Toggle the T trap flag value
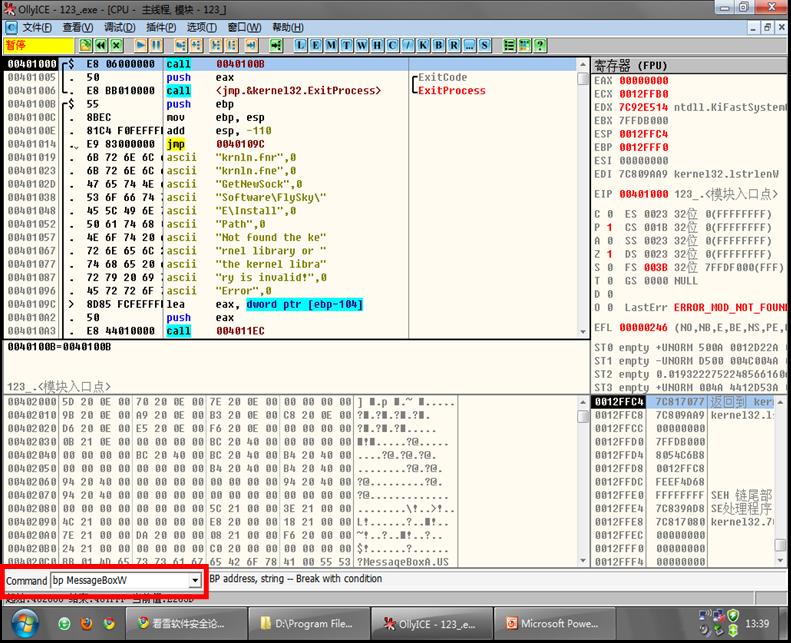 [609, 281]
